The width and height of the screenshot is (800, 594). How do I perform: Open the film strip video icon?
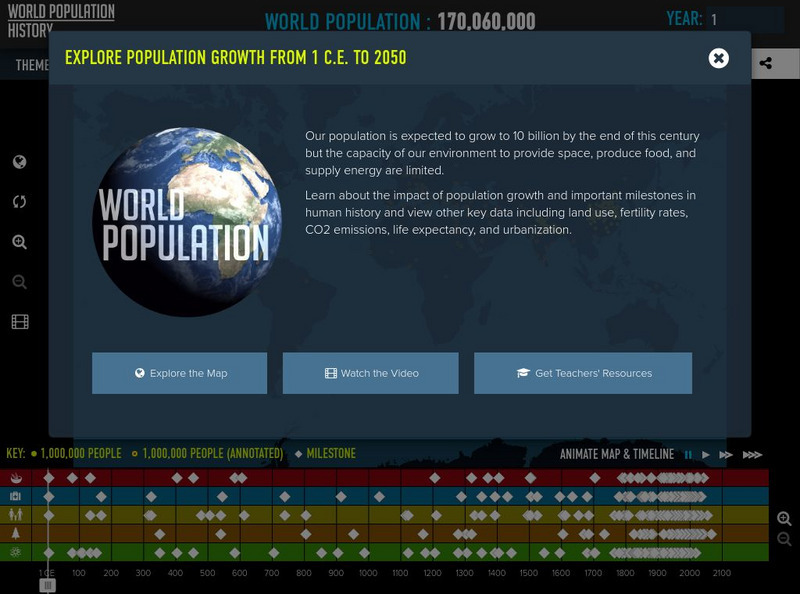20,321
